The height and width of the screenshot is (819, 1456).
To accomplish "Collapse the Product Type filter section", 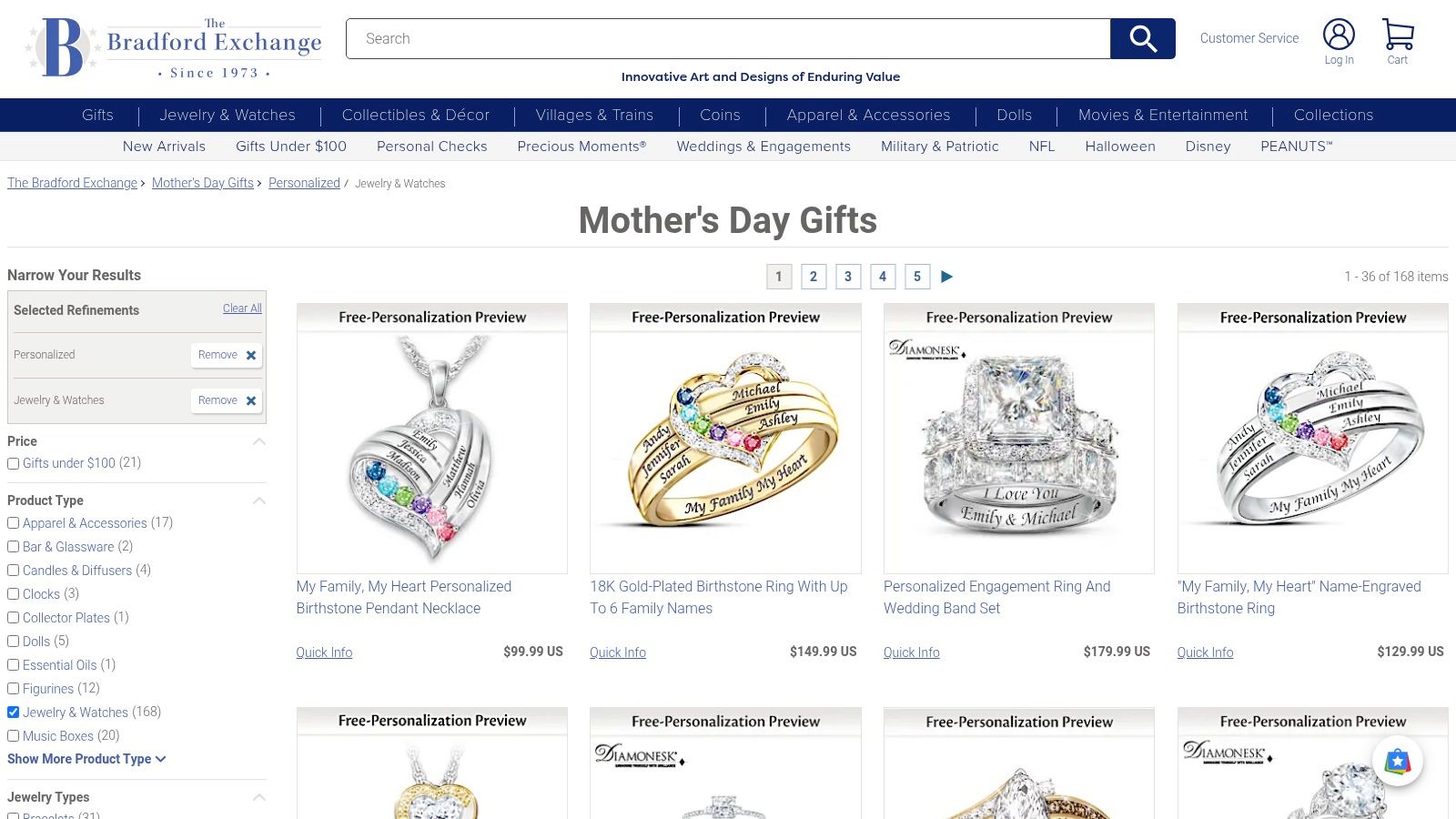I will click(259, 500).
